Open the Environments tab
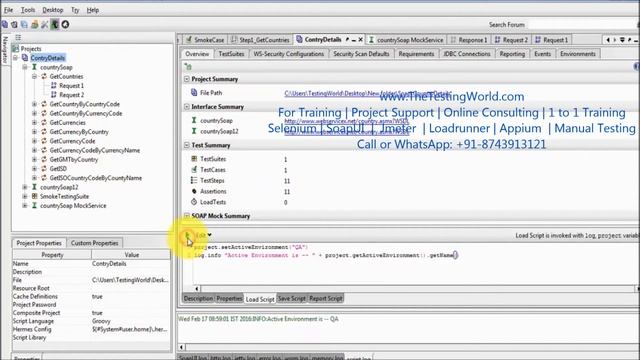This screenshot has width=640, height=360. click(578, 54)
